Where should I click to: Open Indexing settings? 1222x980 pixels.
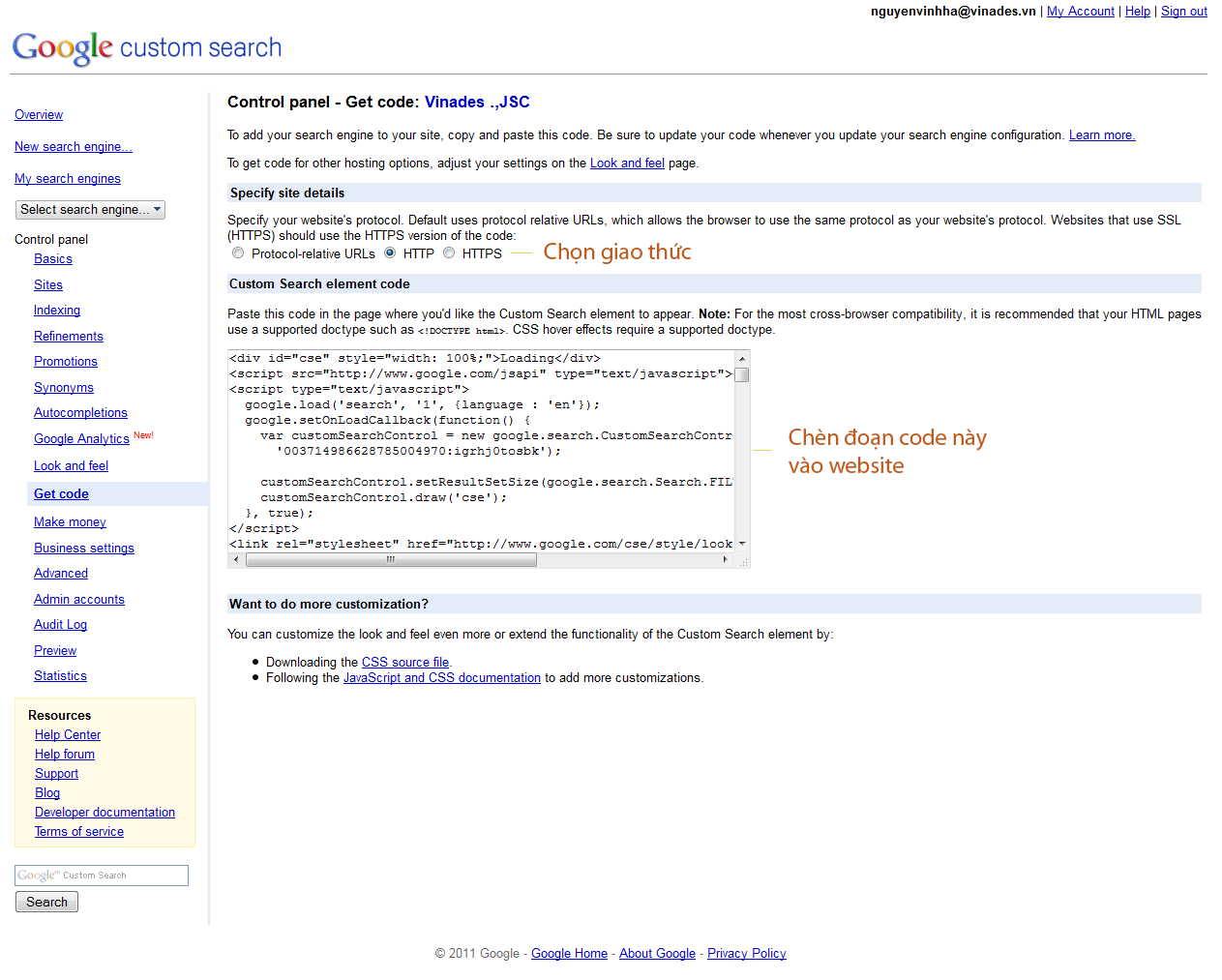coord(57,311)
